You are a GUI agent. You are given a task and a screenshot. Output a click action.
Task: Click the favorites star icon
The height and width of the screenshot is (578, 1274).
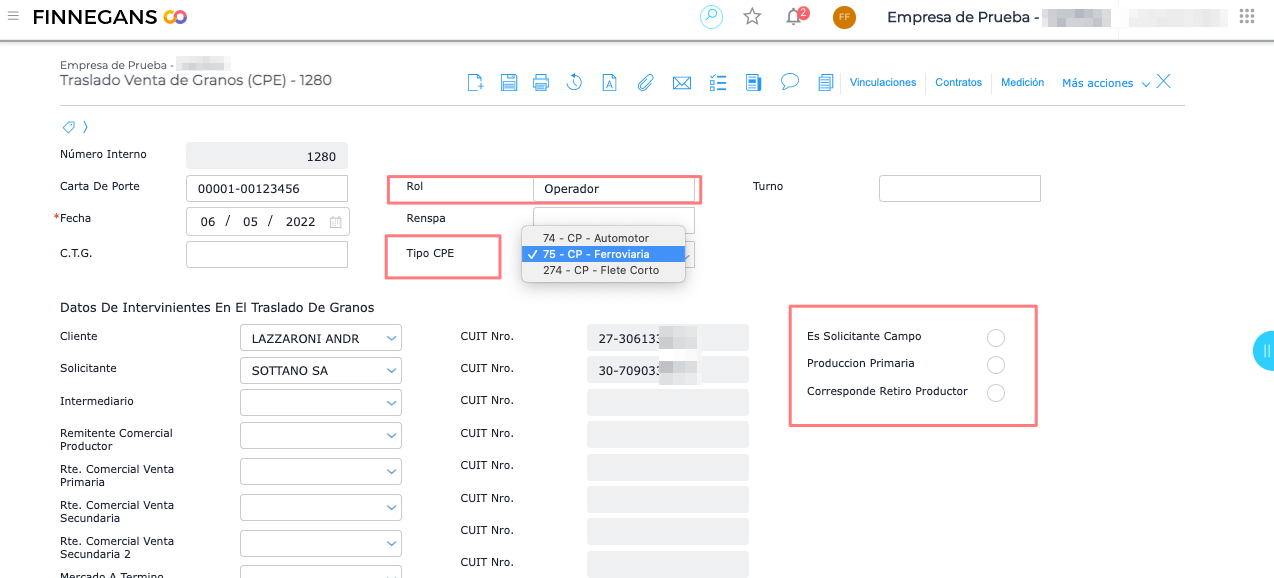click(x=752, y=17)
